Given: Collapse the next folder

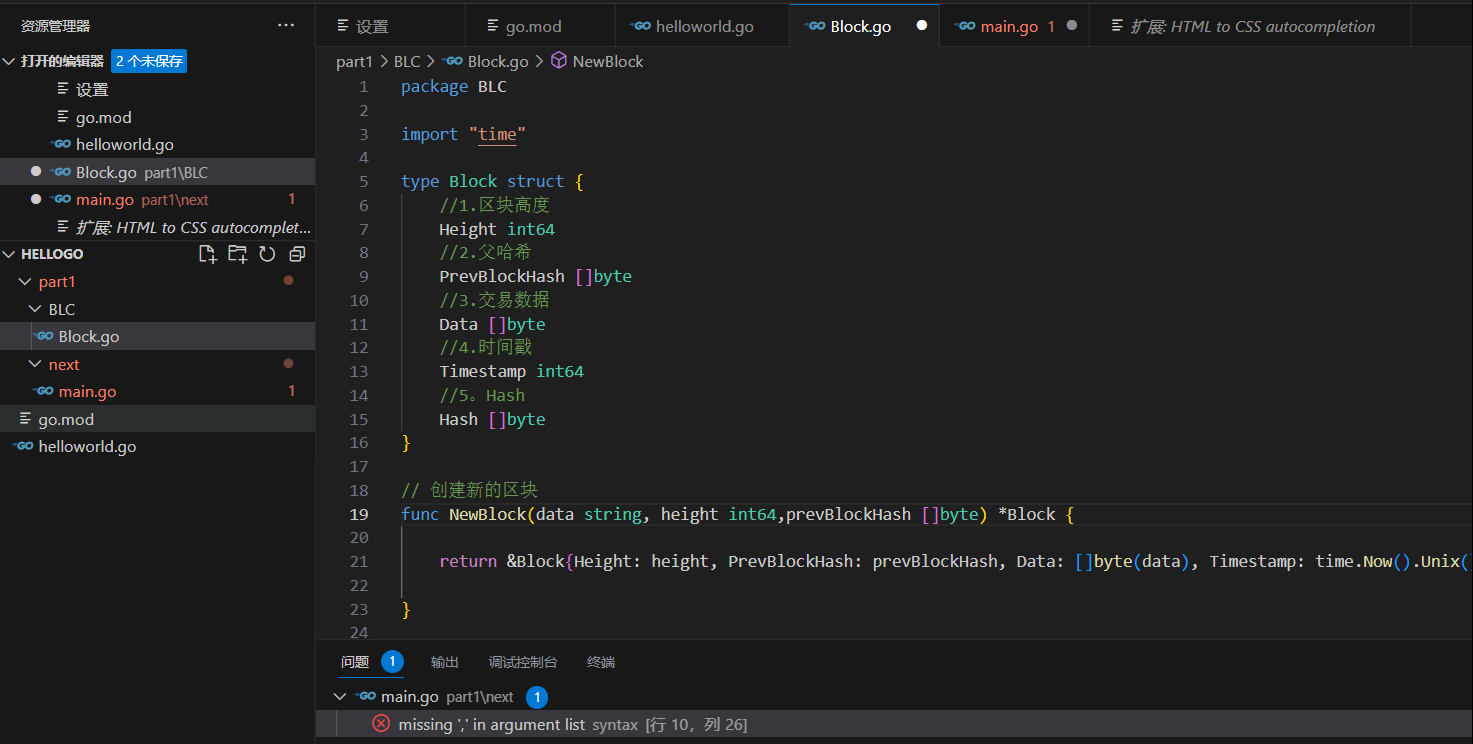Looking at the screenshot, I should click(x=36, y=364).
